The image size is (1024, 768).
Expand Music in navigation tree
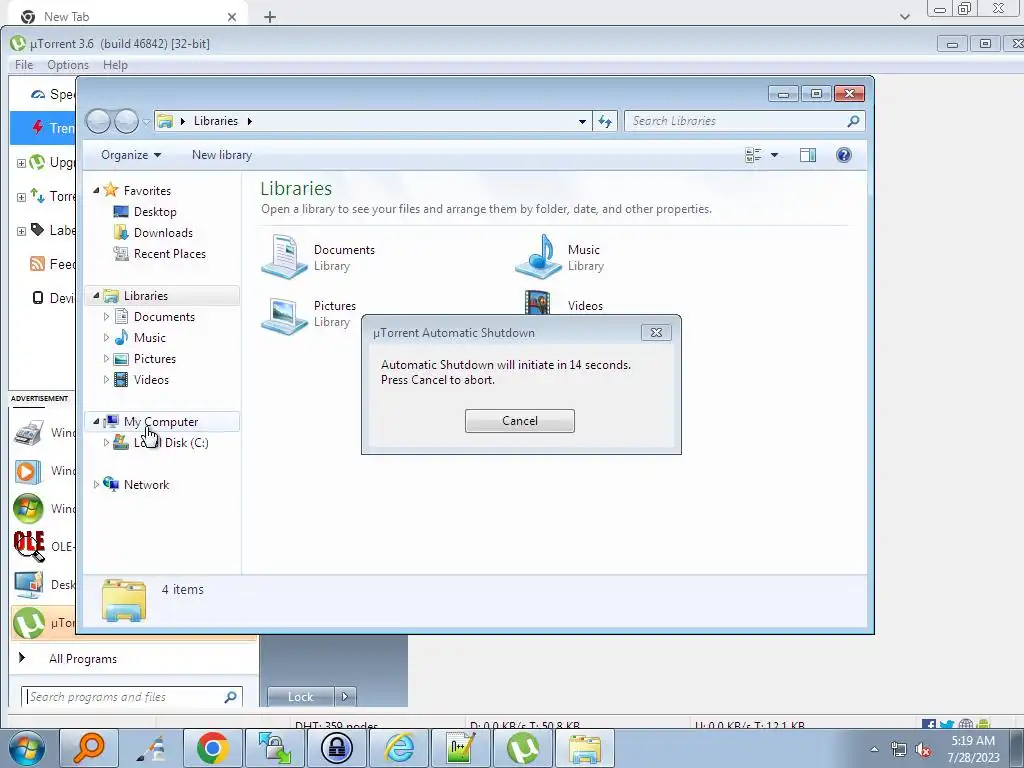pyautogui.click(x=106, y=338)
